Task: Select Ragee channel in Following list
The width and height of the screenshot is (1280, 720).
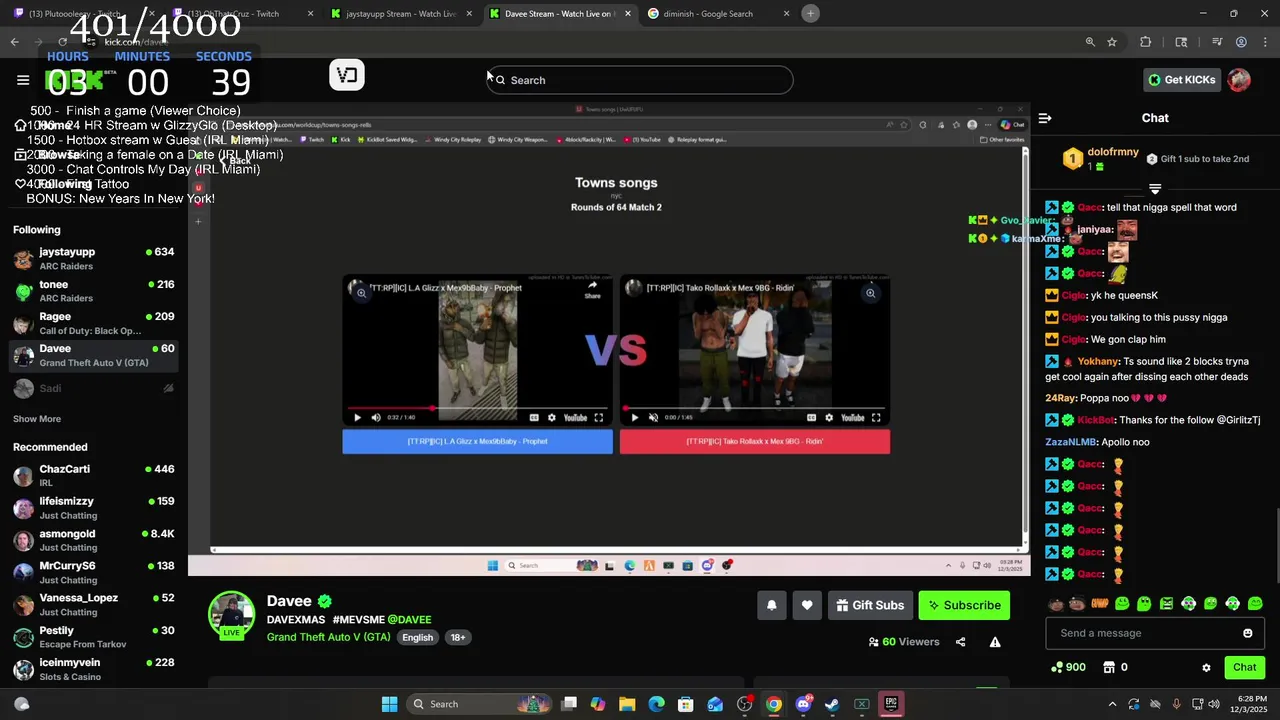Action: (x=93, y=323)
